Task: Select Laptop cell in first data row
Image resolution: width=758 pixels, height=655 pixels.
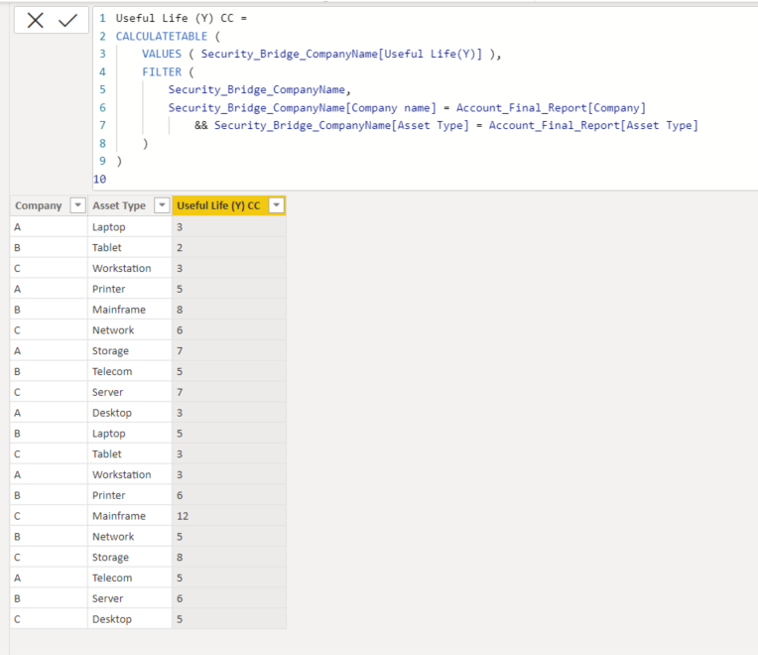Action: click(130, 227)
